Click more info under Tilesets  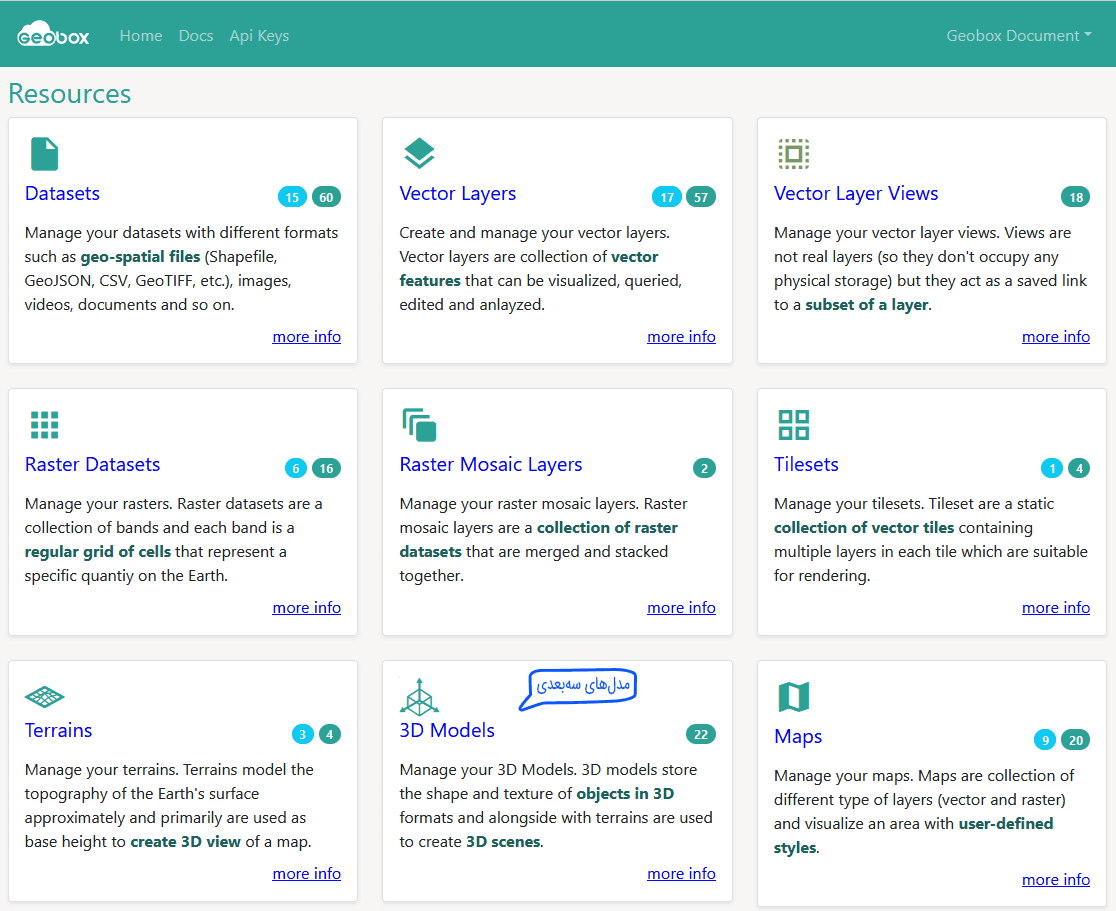pos(1055,608)
